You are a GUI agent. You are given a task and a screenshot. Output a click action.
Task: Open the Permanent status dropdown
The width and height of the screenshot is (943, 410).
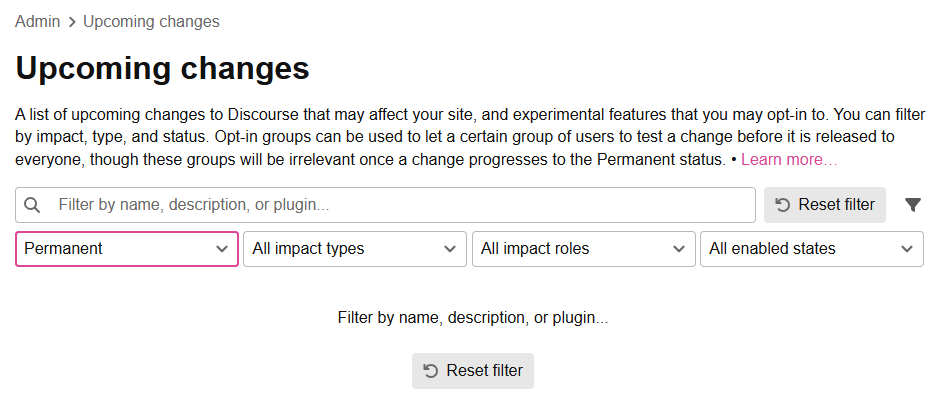pos(127,249)
